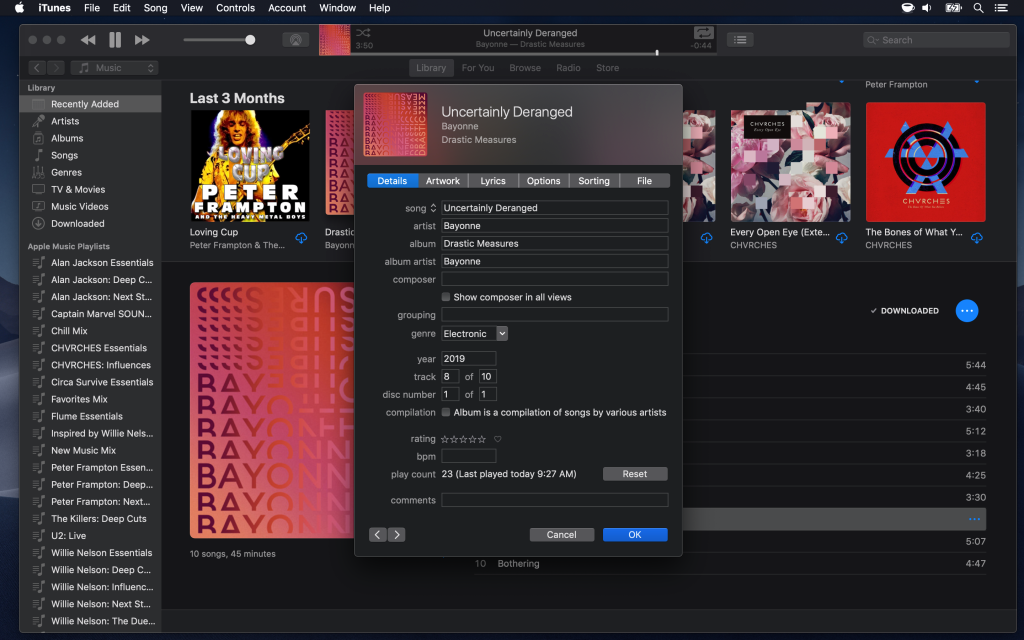Click the blue more options button
1024x640 pixels.
(966, 311)
